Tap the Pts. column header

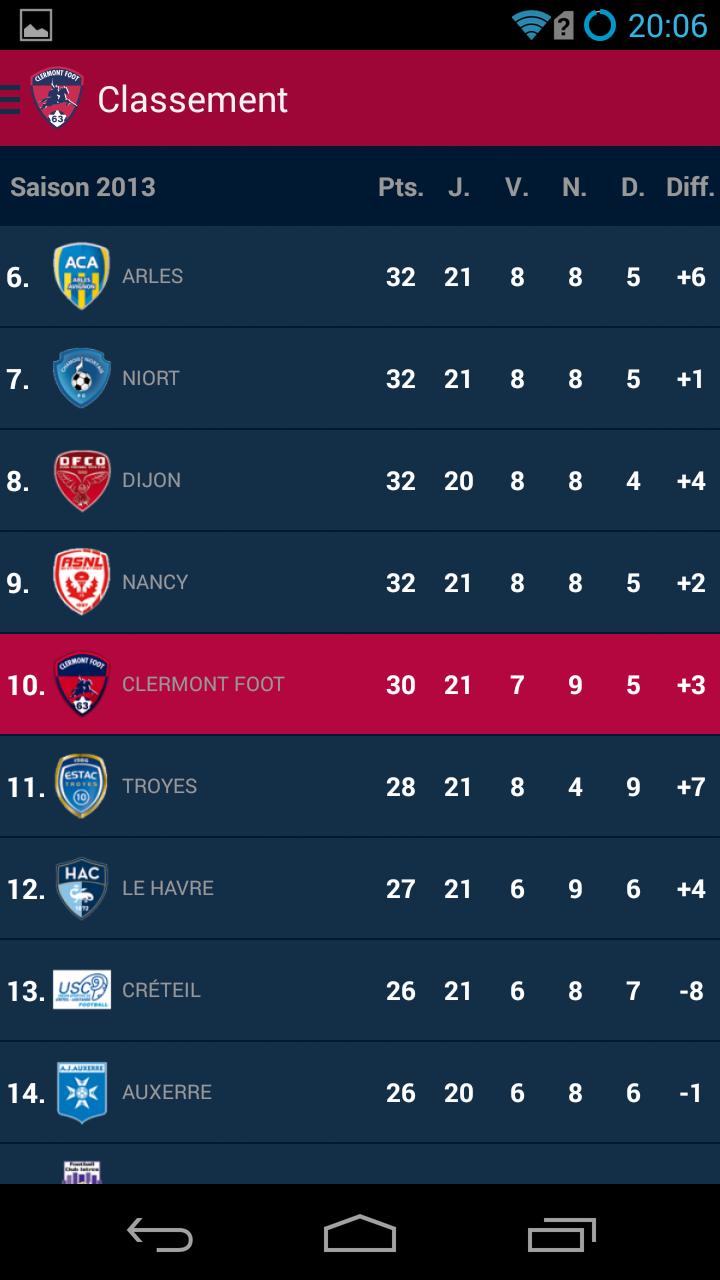pyautogui.click(x=400, y=187)
